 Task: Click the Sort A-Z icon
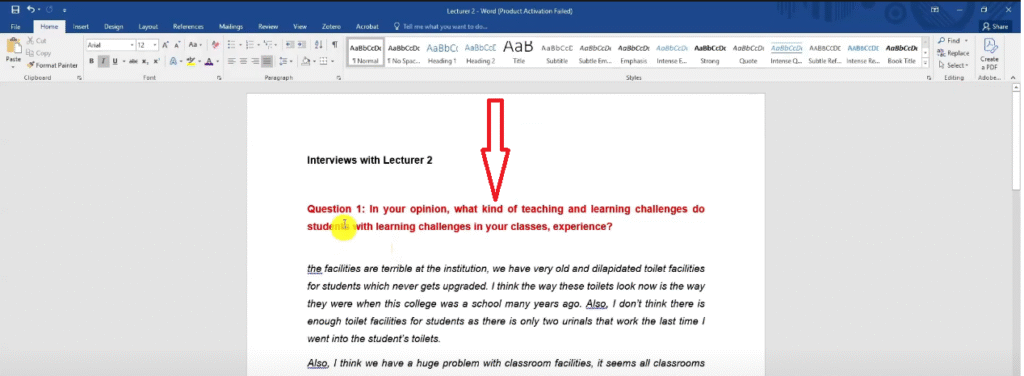pyautogui.click(x=319, y=45)
